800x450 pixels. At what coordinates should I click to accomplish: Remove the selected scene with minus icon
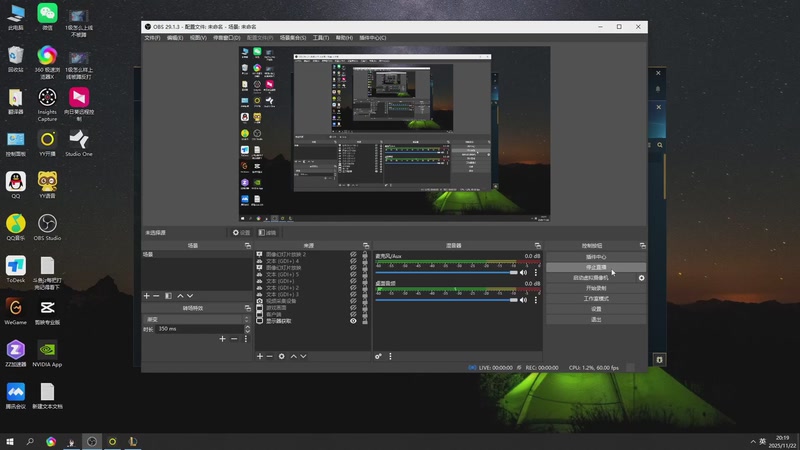coord(157,296)
